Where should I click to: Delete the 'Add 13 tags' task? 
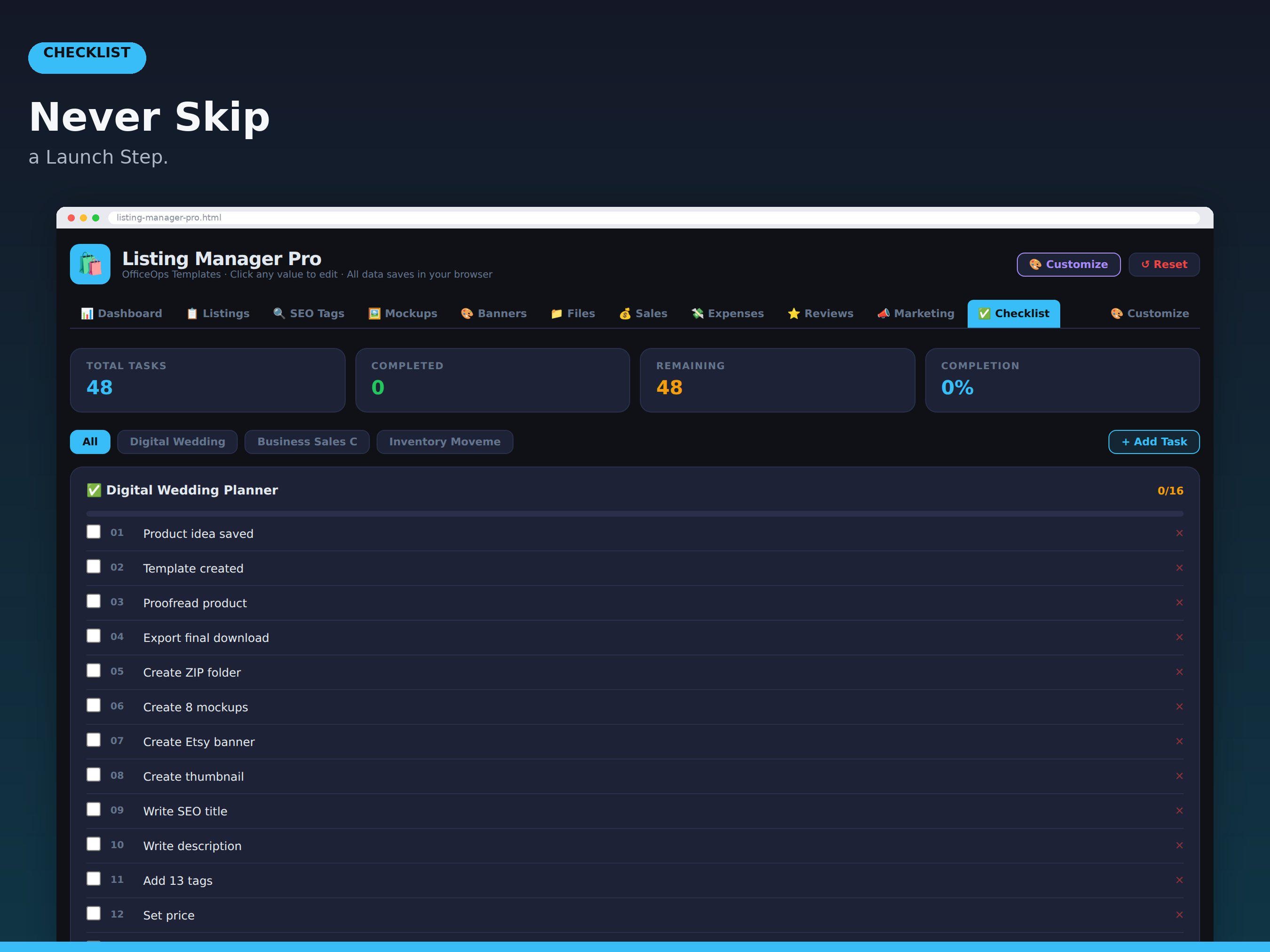[x=1179, y=880]
